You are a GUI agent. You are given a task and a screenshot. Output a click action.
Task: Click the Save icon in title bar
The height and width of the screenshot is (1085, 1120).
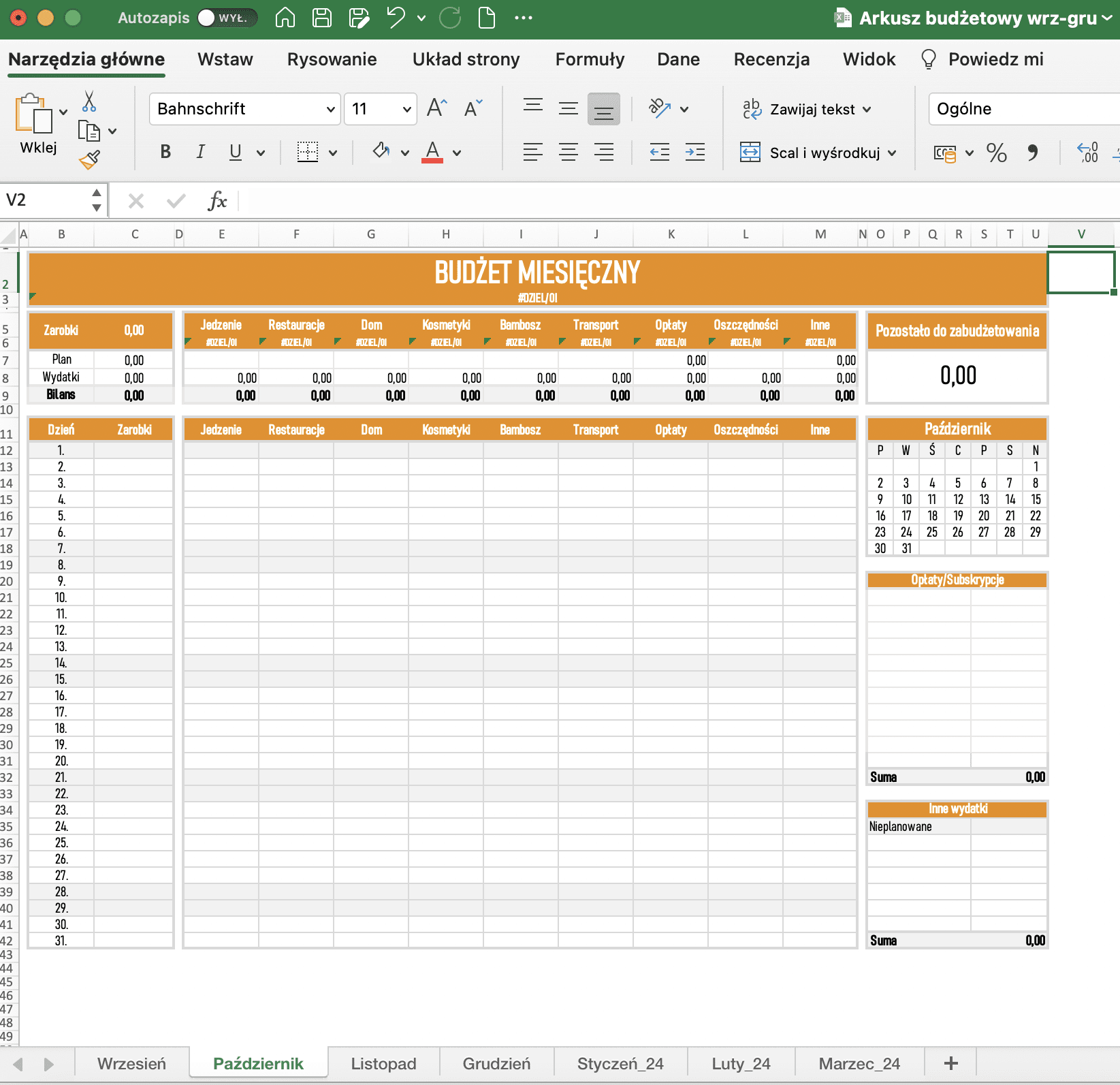[321, 18]
